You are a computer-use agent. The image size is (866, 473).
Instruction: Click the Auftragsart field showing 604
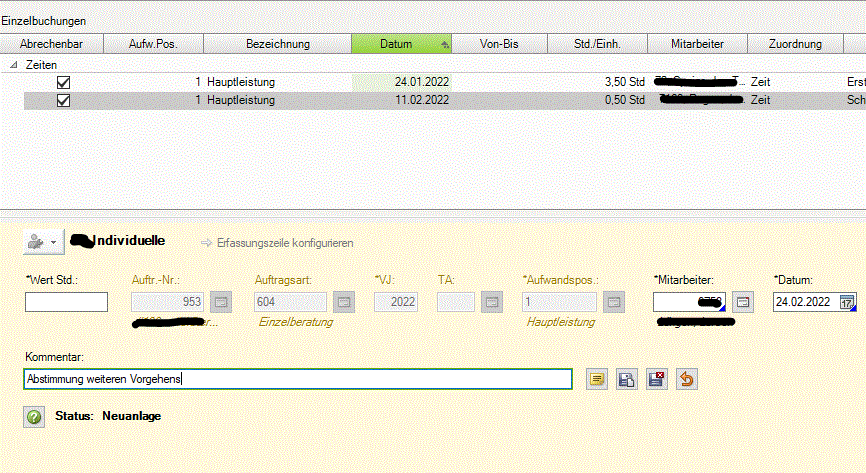(291, 302)
